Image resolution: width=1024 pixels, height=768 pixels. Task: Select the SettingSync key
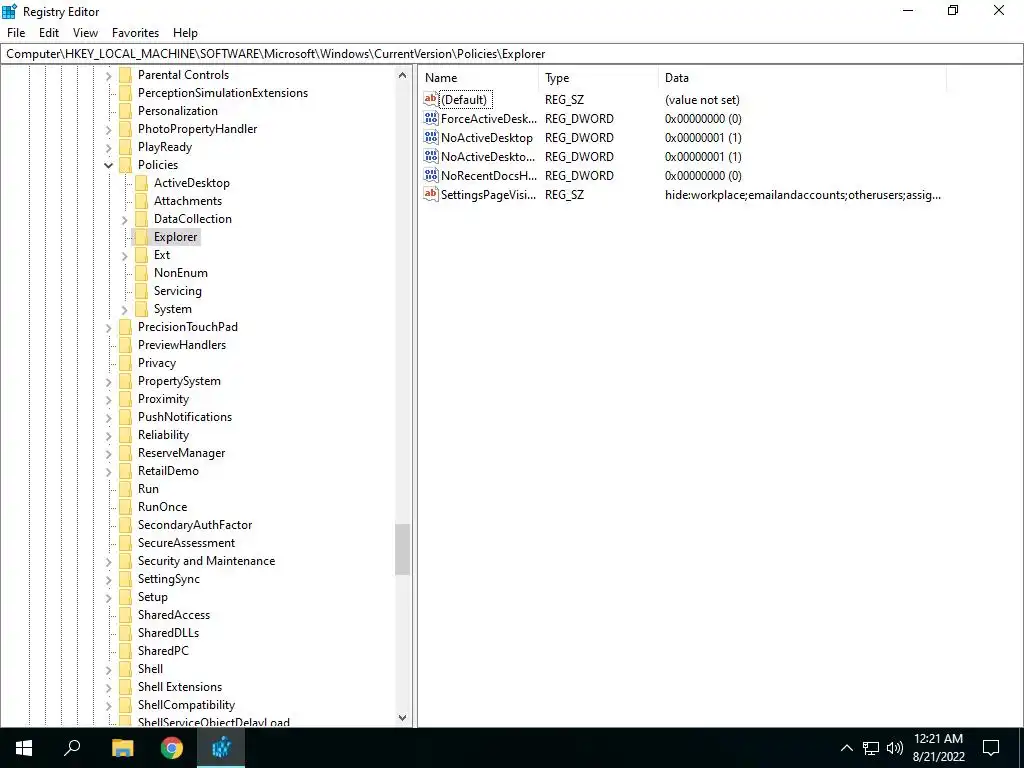pos(168,579)
